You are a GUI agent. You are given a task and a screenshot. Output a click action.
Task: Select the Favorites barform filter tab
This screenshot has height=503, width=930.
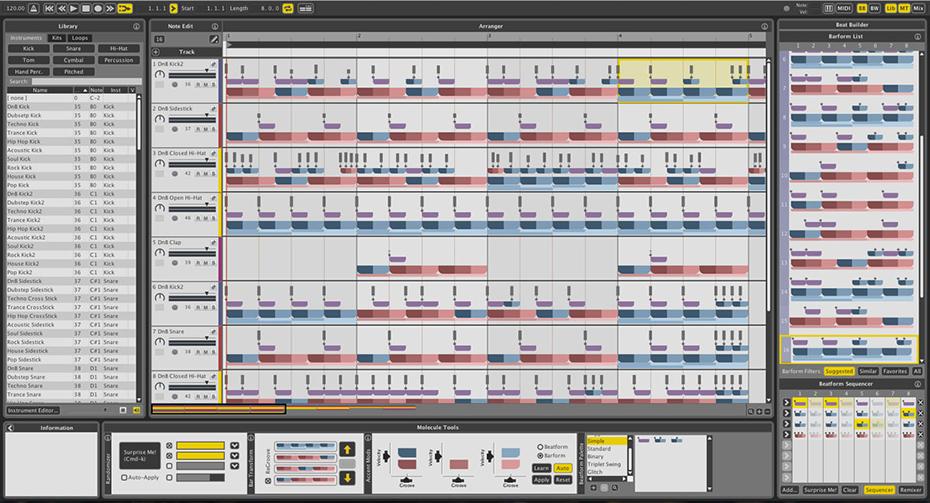[893, 370]
